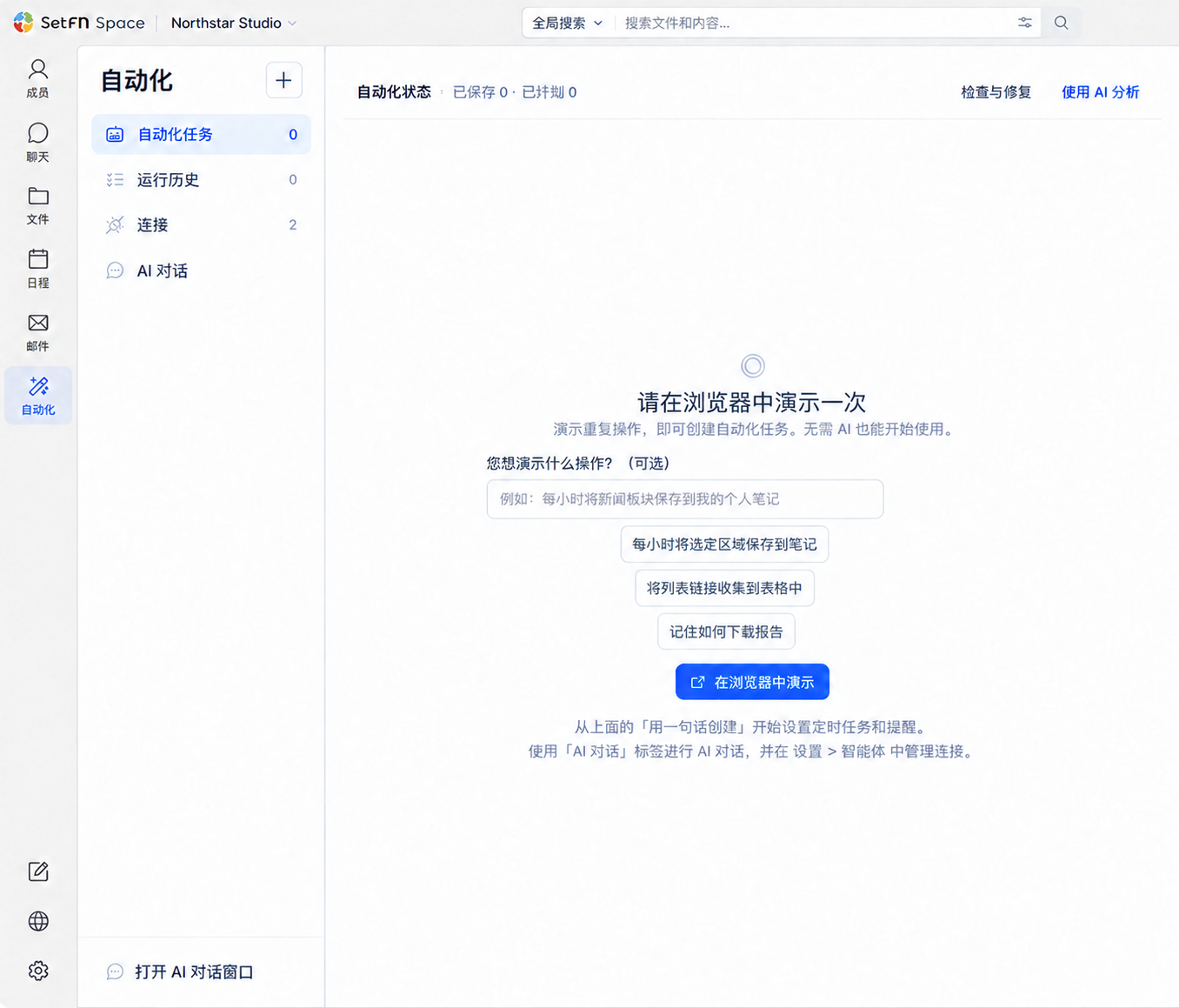This screenshot has height=1008, width=1179.
Task: Select the Automation (自动化) sidebar icon
Action: [x=38, y=396]
